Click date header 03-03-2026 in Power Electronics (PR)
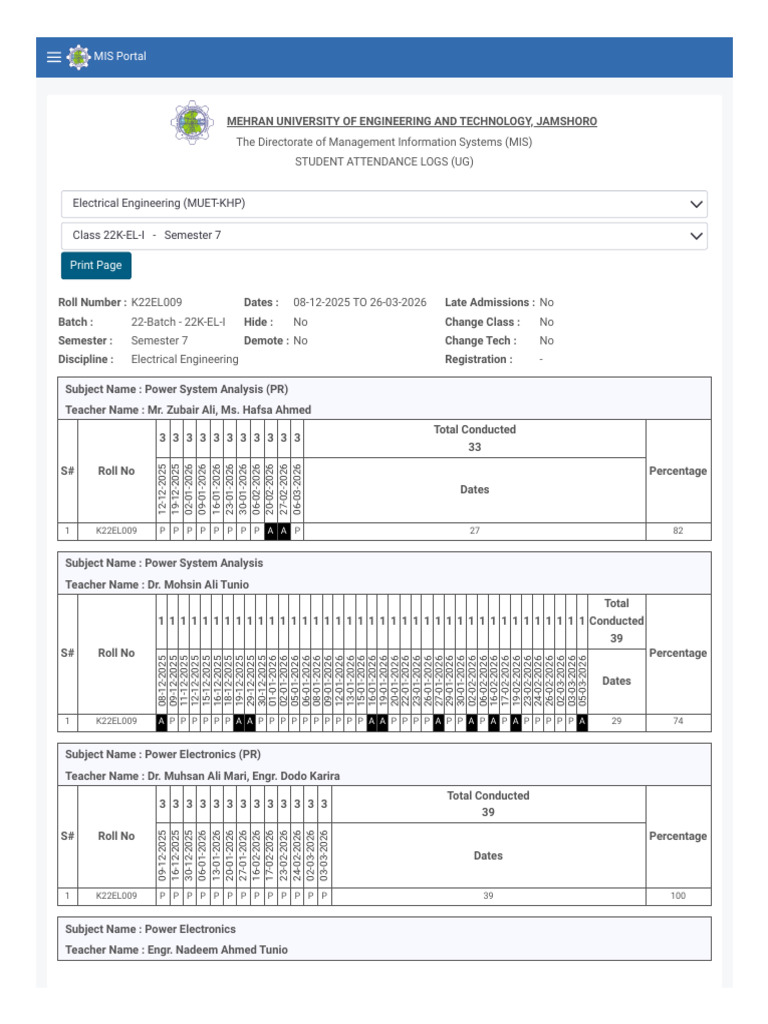 click(324, 856)
